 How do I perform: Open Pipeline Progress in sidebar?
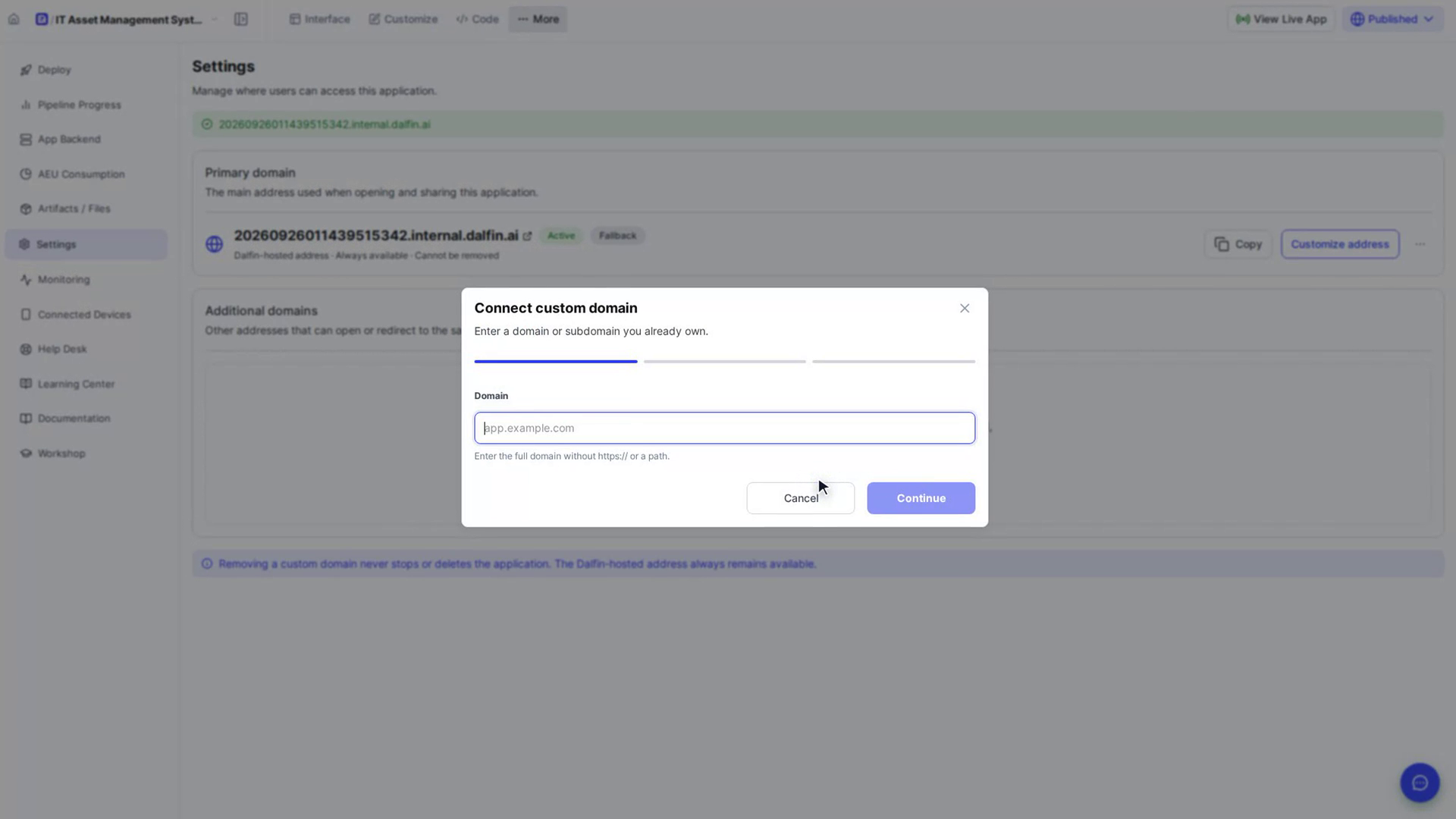(x=86, y=105)
